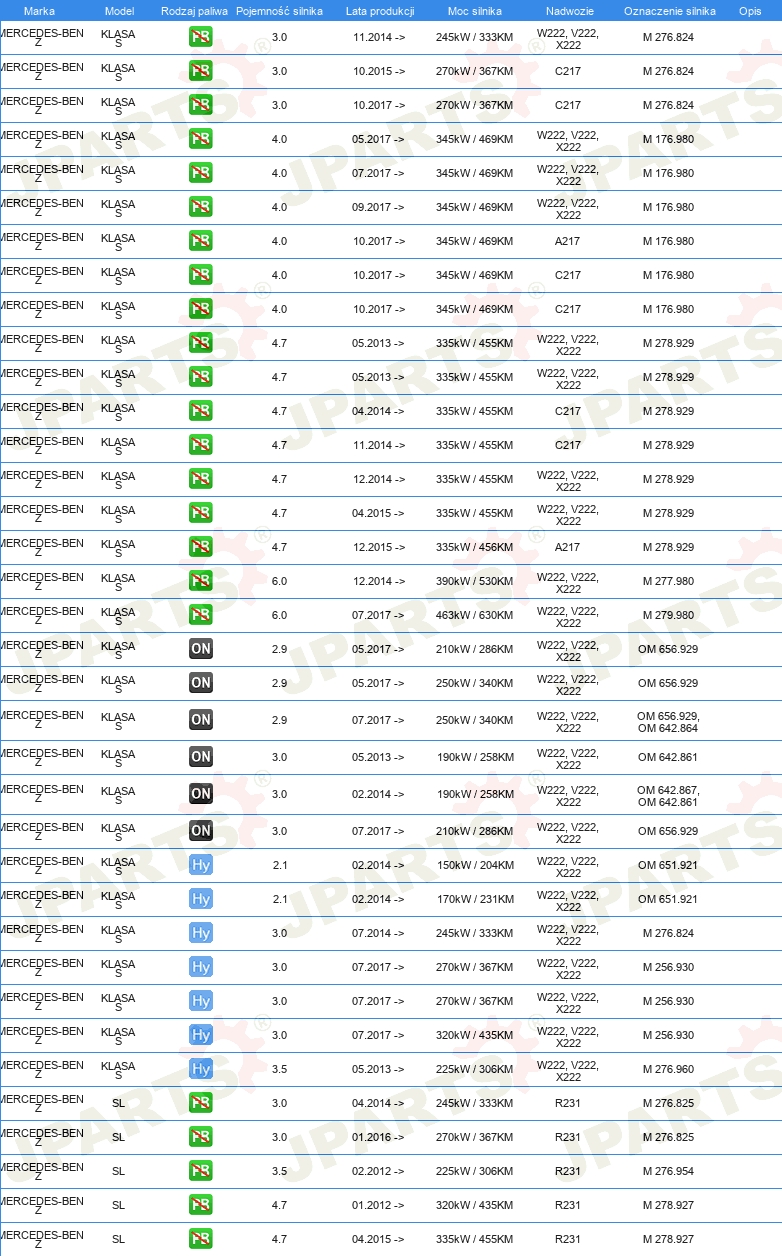782x1256 pixels.
Task: Select production date 01.2016 ->
Action: tap(379, 1138)
